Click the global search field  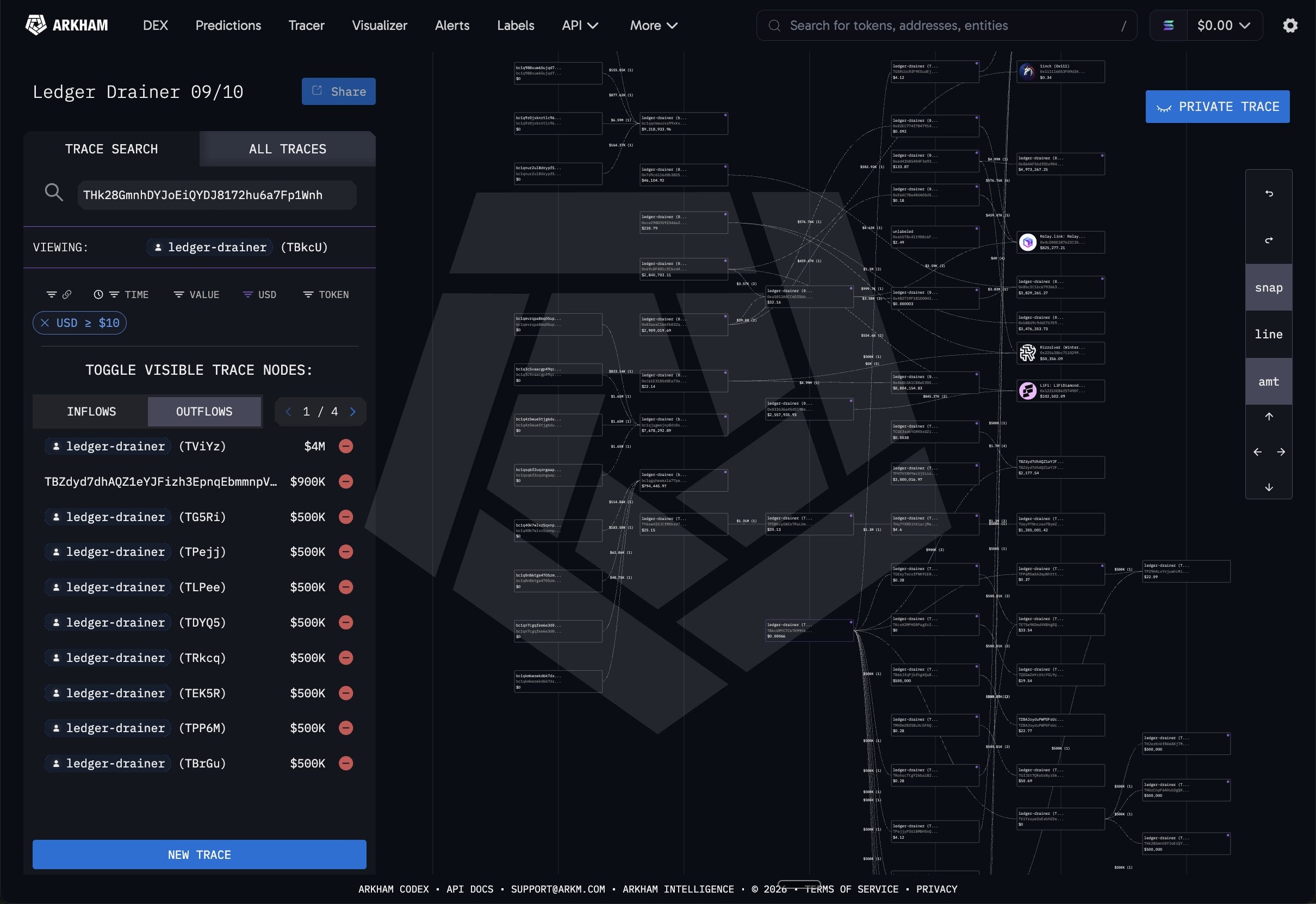pos(946,26)
